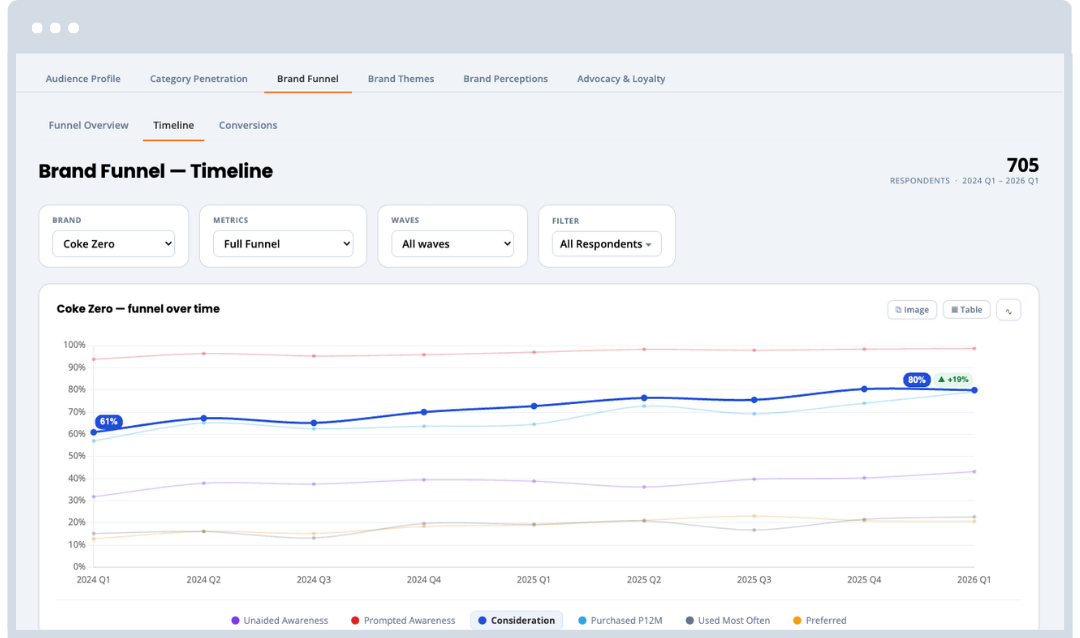
Task: Click the Coke Zero funnel over time title
Action: click(x=138, y=309)
